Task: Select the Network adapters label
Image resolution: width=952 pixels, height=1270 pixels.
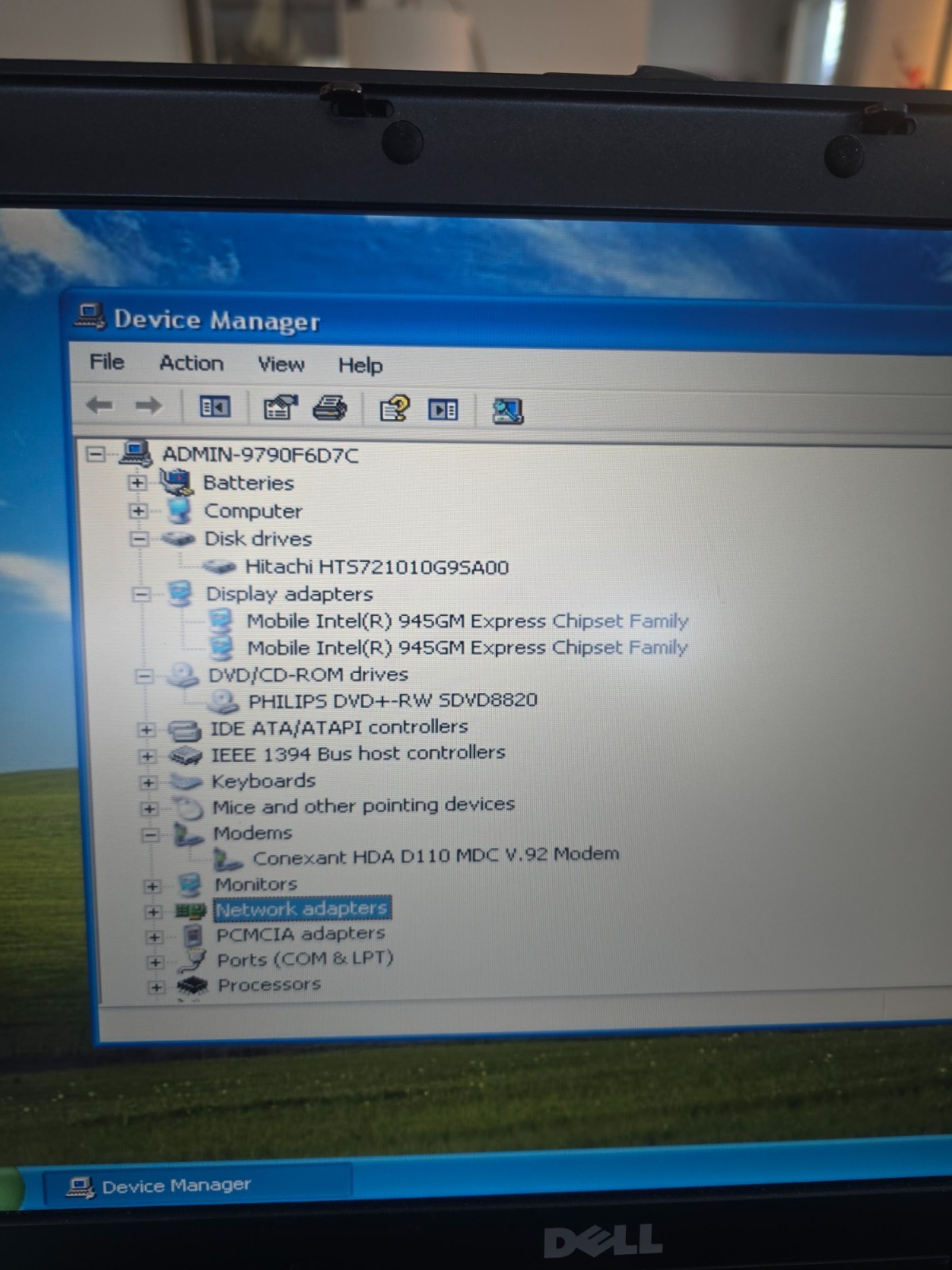Action: (301, 909)
